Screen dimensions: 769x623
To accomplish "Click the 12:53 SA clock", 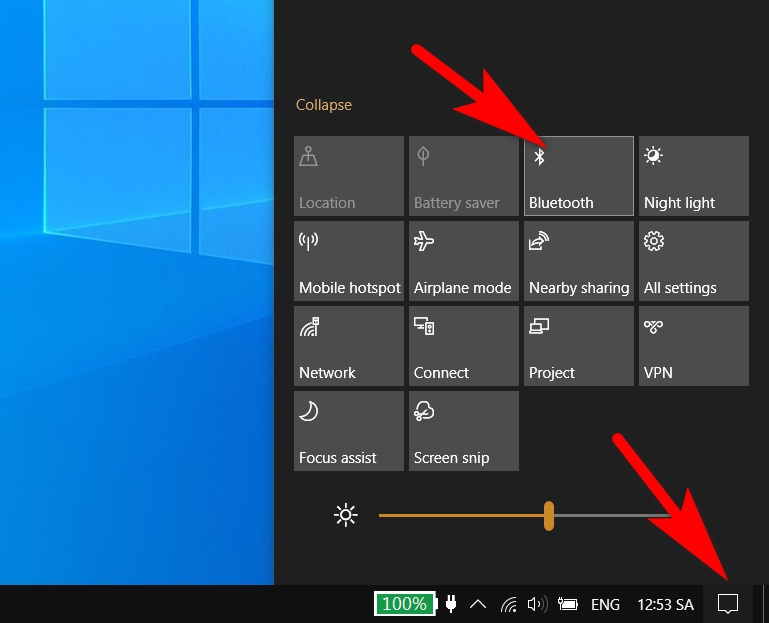I will (x=665, y=604).
